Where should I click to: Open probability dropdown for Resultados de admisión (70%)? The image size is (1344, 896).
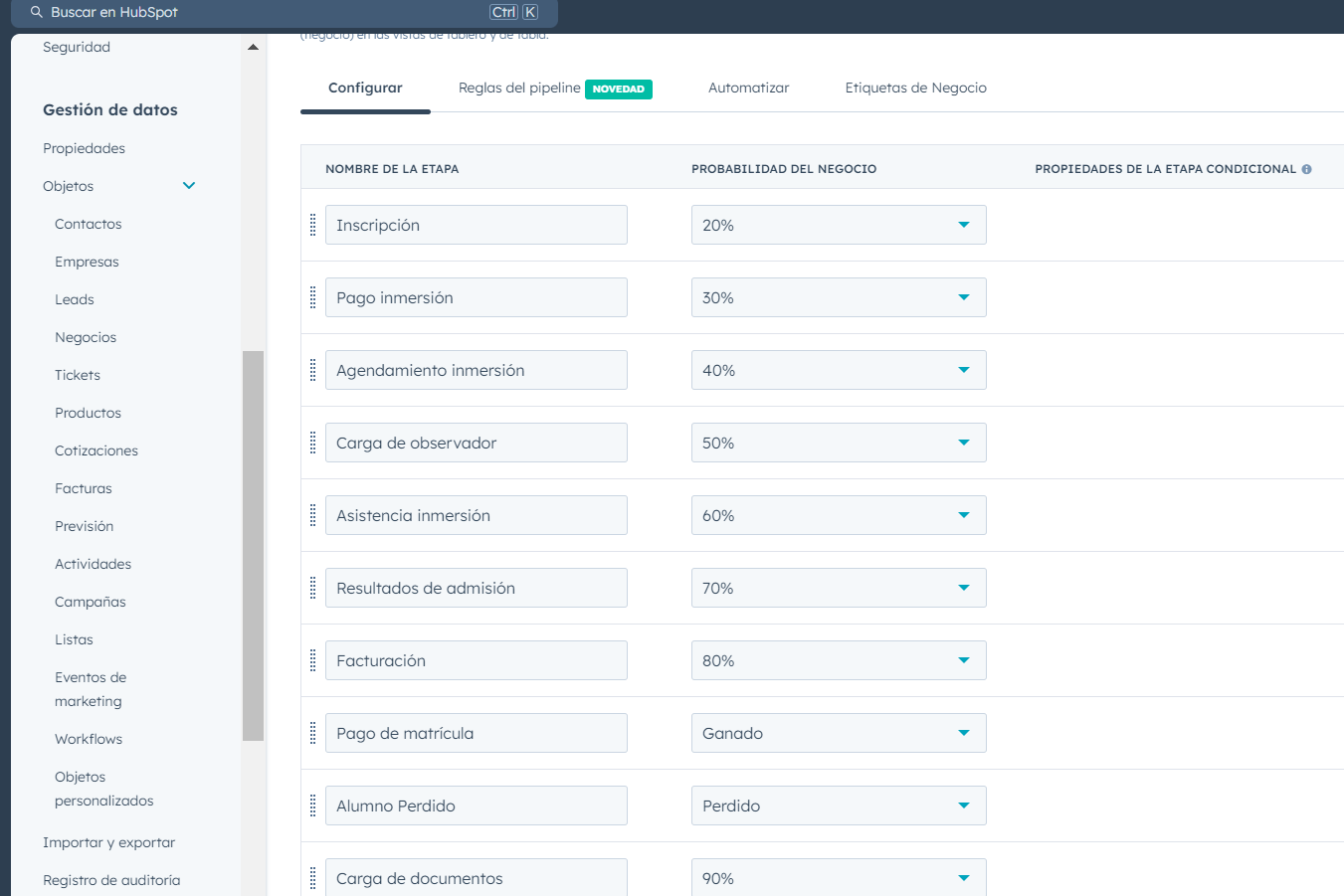click(839, 588)
